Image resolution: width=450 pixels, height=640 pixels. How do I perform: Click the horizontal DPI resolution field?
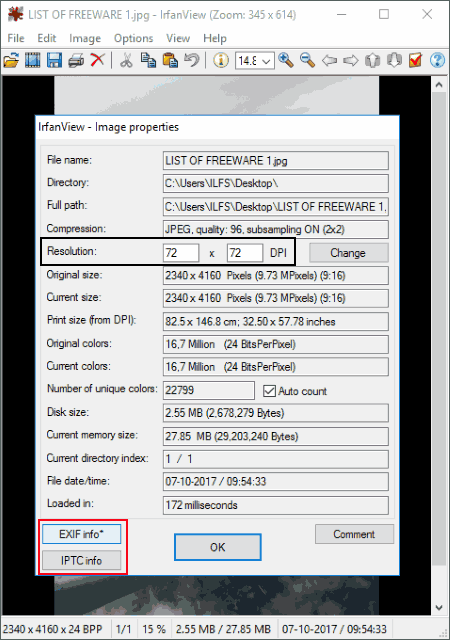point(181,253)
